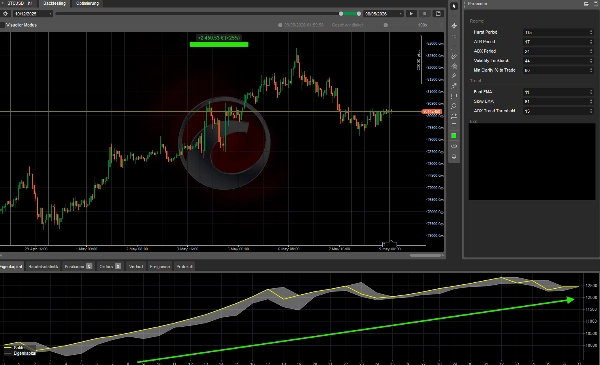Viewport: 600px width, 365px height.
Task: Click the Min Conf % to Trade field
Action: [558, 70]
